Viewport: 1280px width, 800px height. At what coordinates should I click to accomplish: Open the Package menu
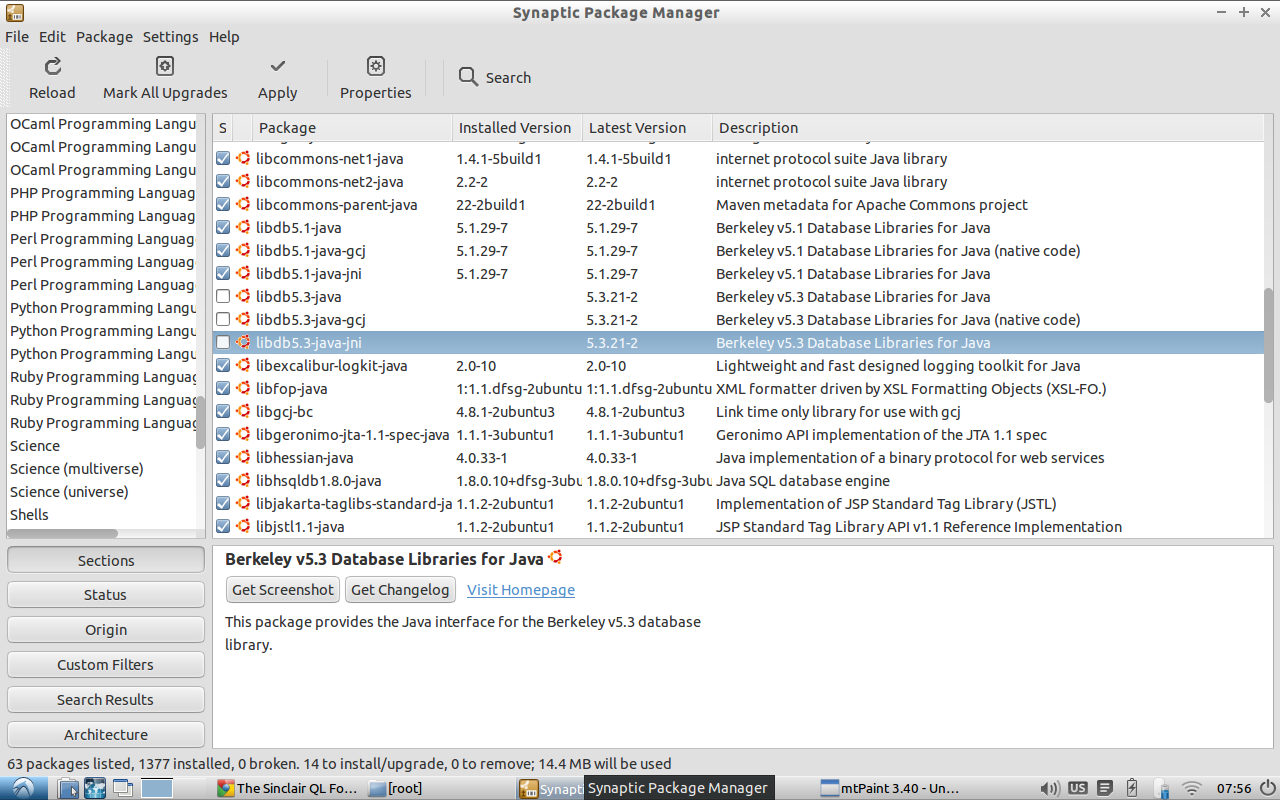[104, 36]
